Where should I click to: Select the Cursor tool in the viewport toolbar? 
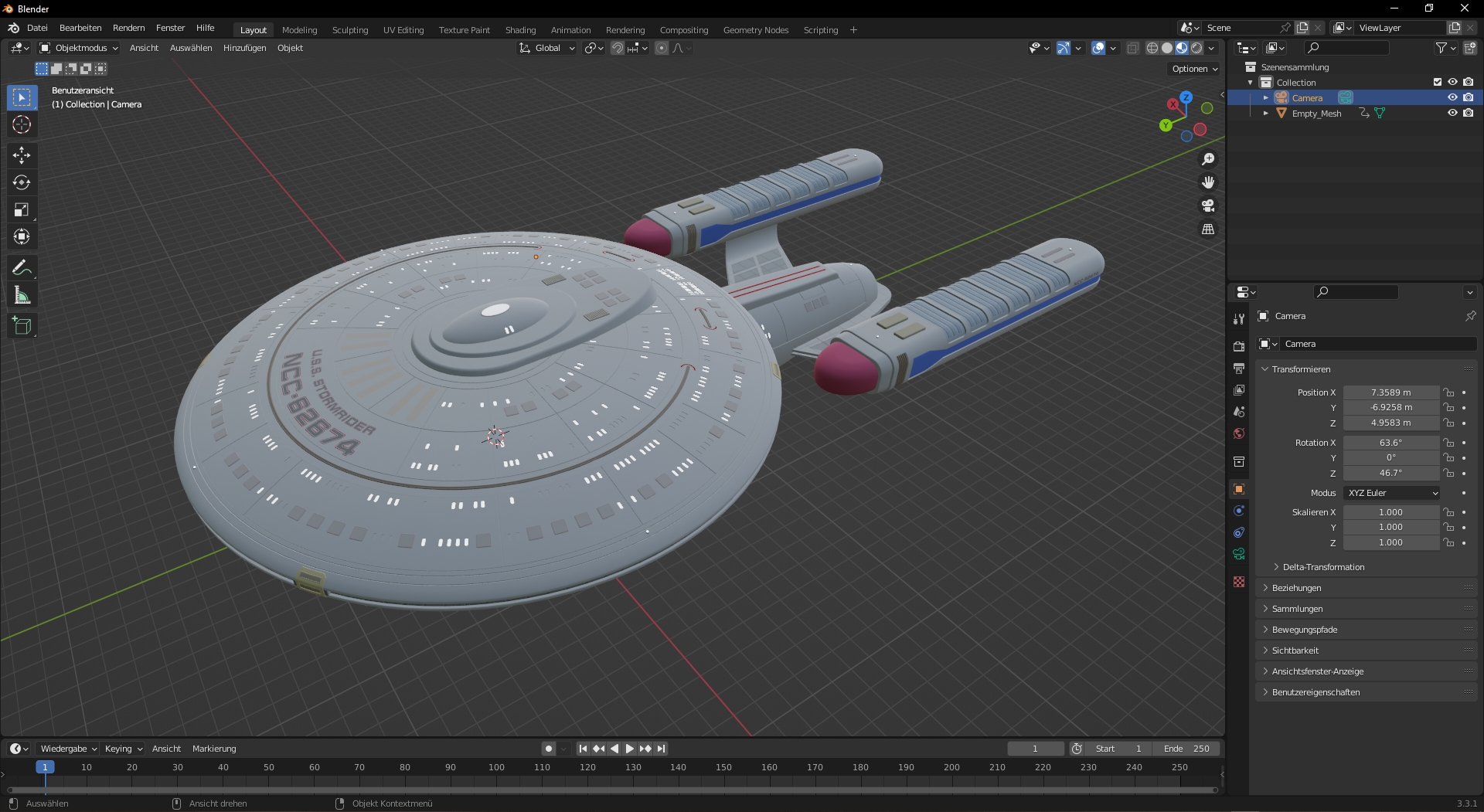tap(22, 124)
